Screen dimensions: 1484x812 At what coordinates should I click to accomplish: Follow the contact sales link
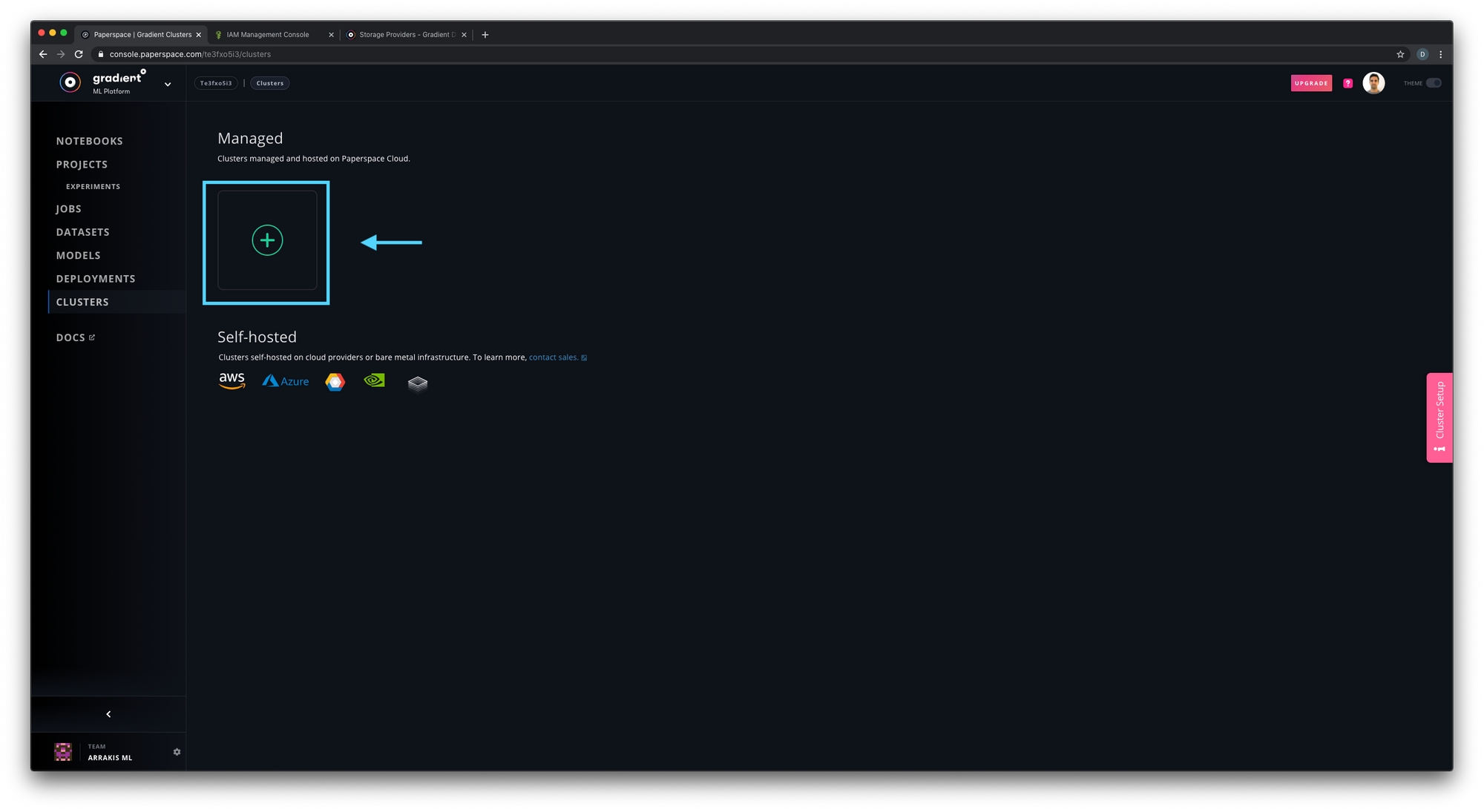point(553,357)
